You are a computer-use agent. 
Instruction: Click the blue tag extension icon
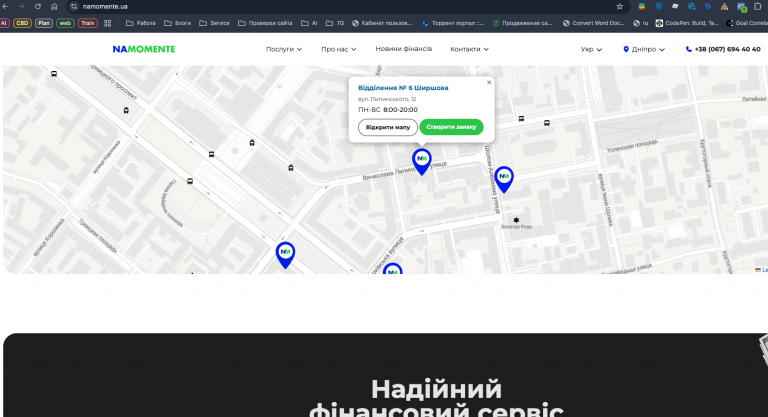pyautogui.click(x=708, y=6)
